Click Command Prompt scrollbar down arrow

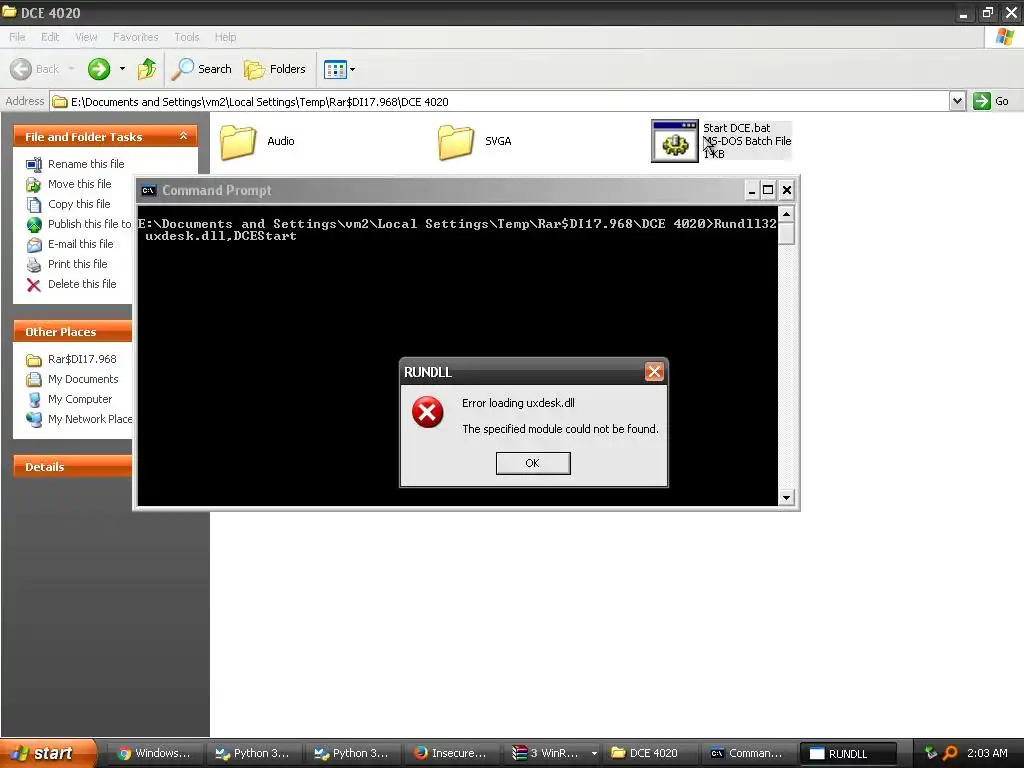[x=786, y=498]
